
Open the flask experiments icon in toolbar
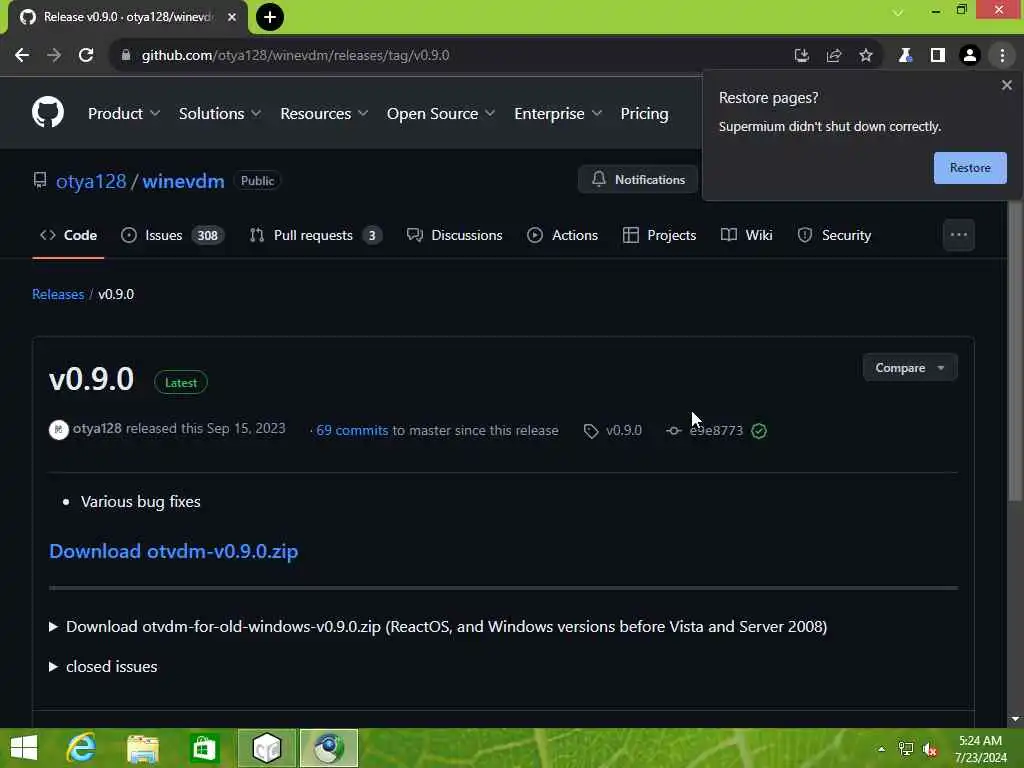click(x=904, y=56)
